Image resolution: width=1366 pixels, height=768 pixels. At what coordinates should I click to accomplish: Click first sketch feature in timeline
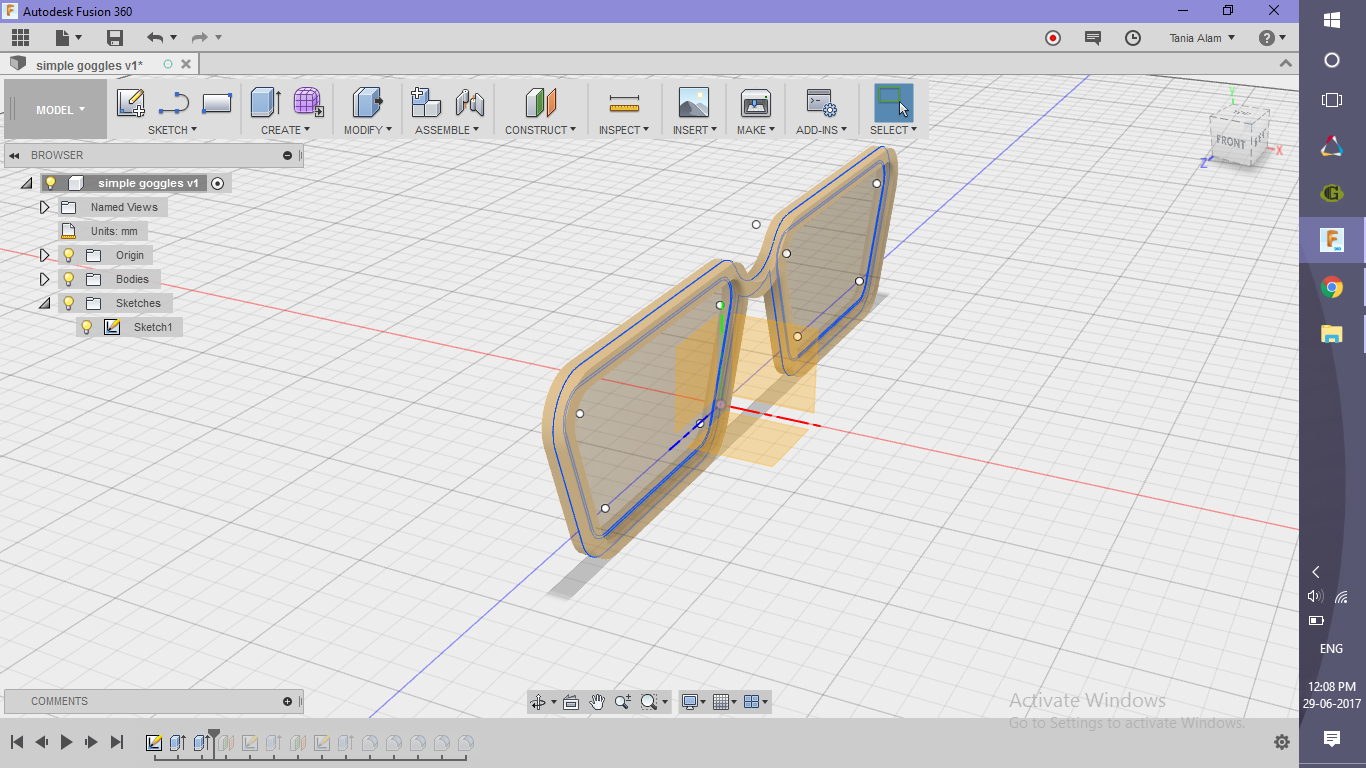click(x=154, y=743)
